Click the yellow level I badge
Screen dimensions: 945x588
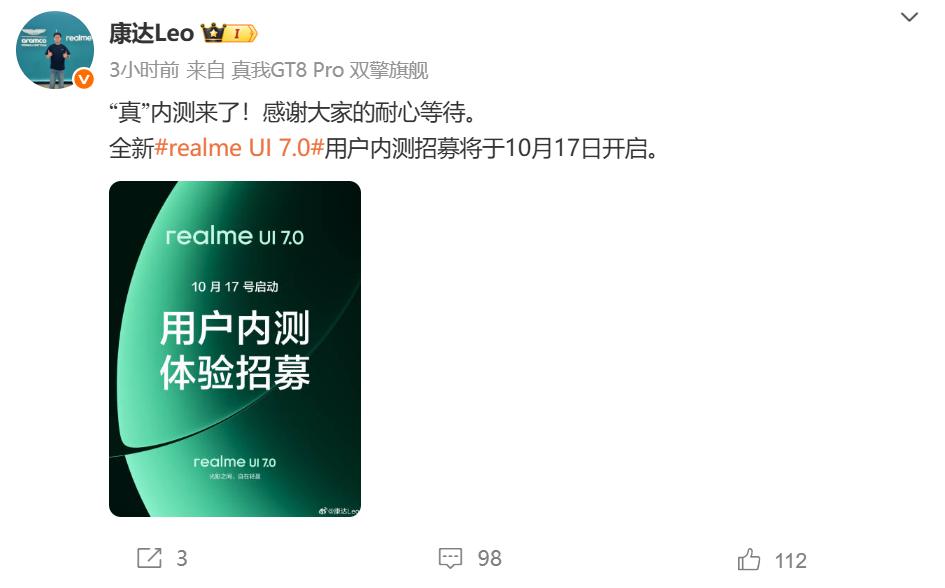point(241,33)
